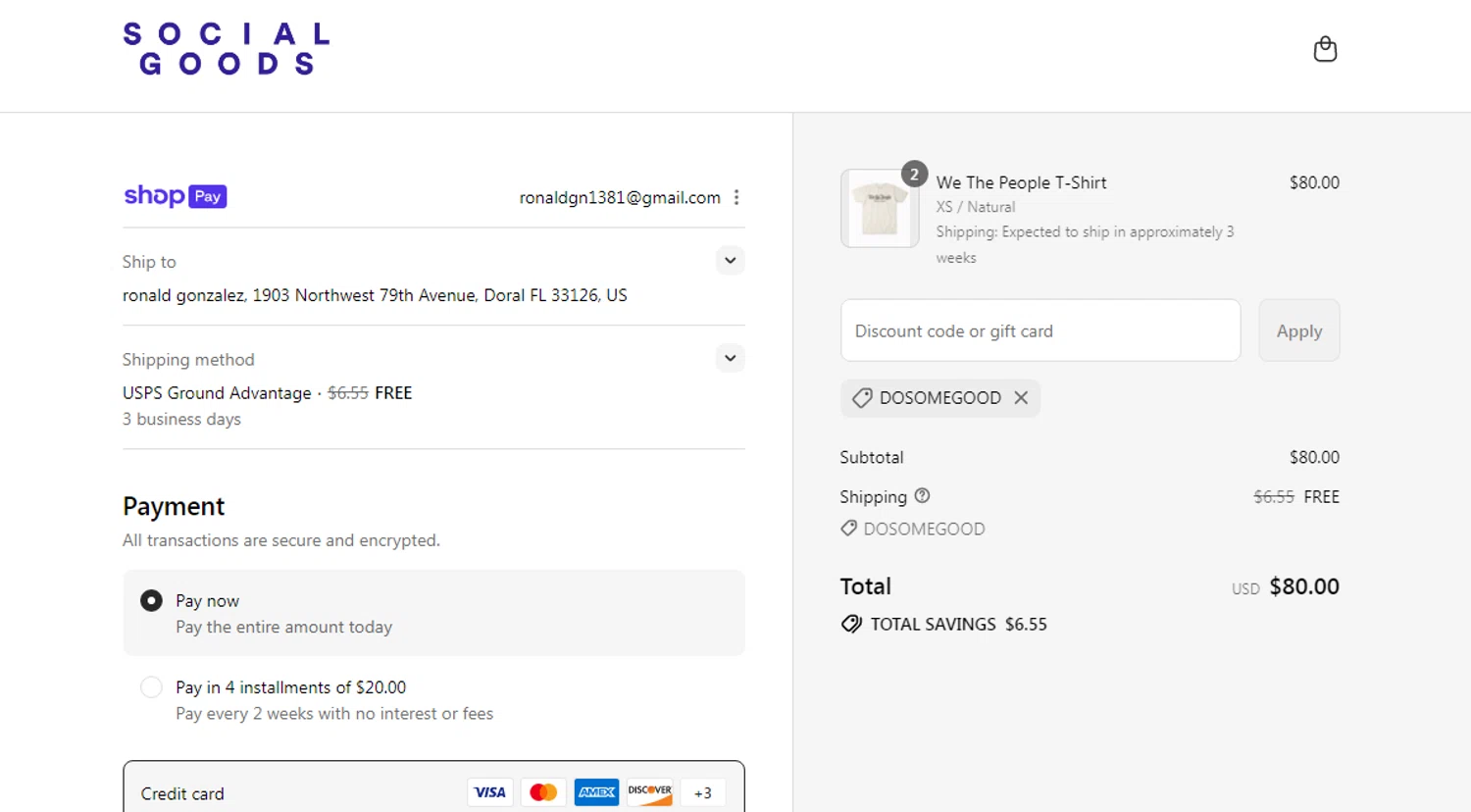Click USPS Ground Advantage shipping text
This screenshot has height=812, width=1471.
217,392
